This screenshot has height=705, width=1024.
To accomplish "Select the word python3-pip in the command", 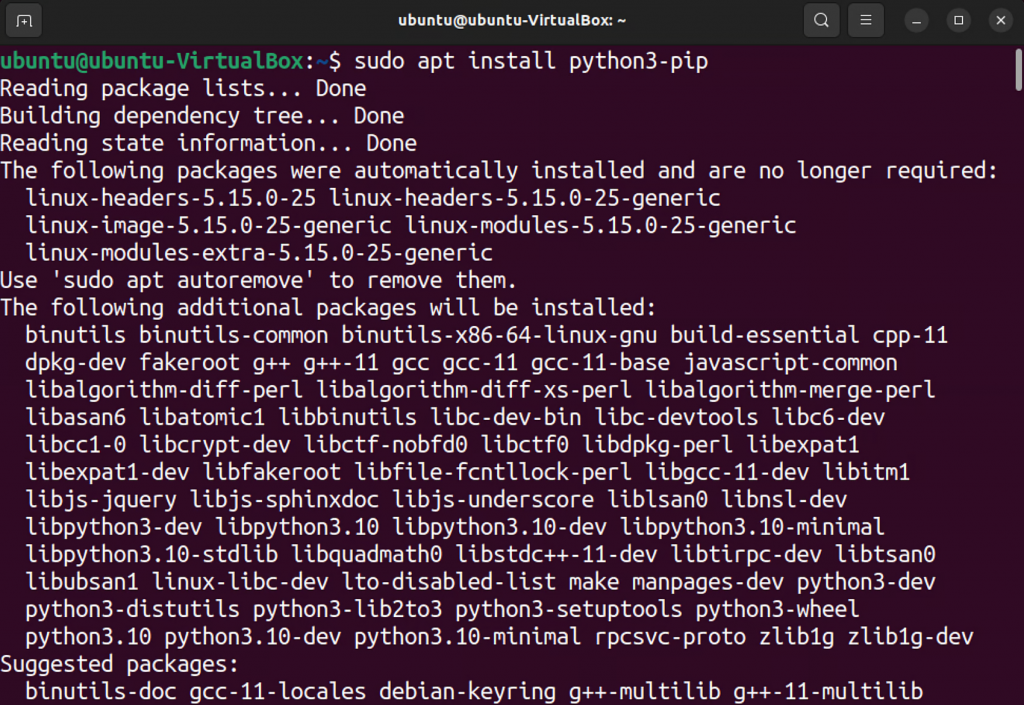I will click(x=640, y=61).
